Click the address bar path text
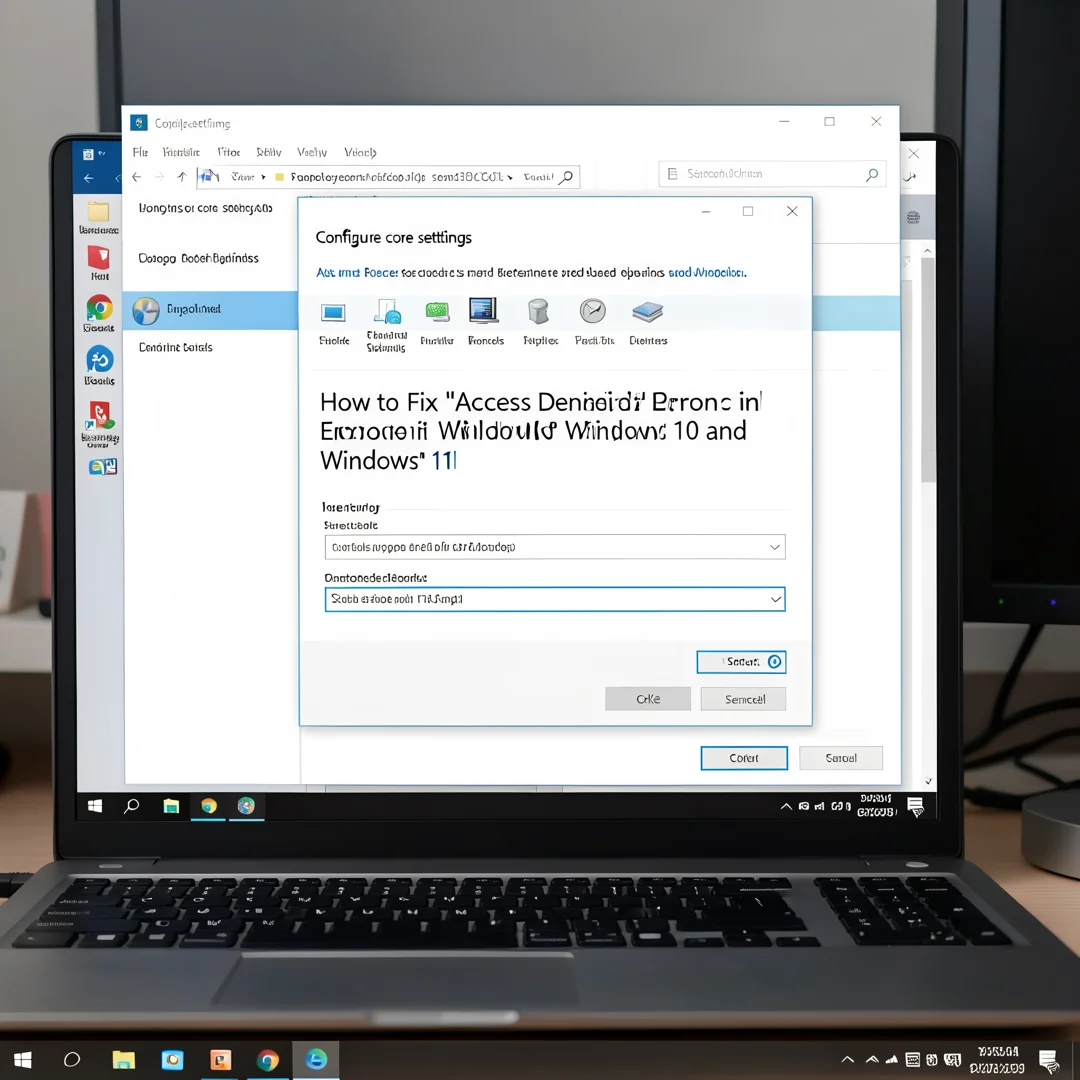 (x=396, y=177)
